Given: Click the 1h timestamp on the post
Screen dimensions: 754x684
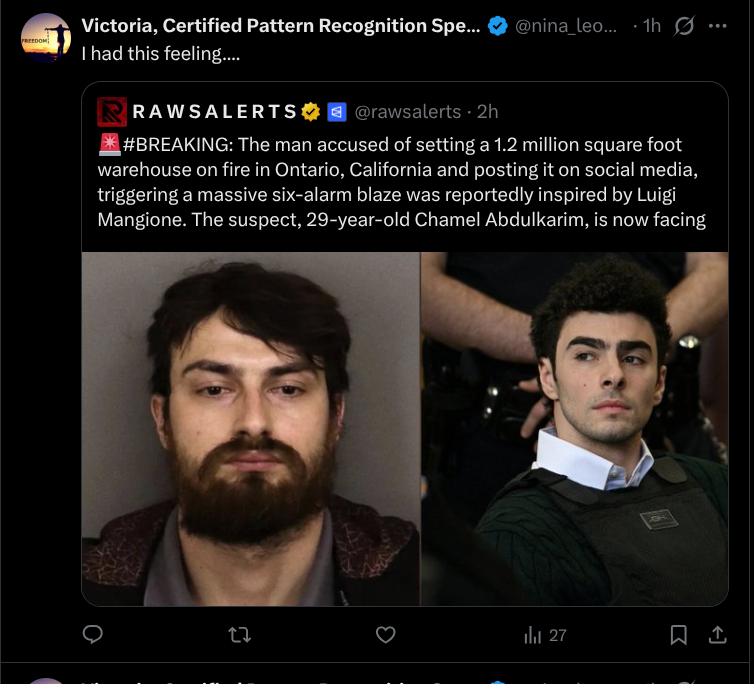Looking at the screenshot, I should 651,27.
